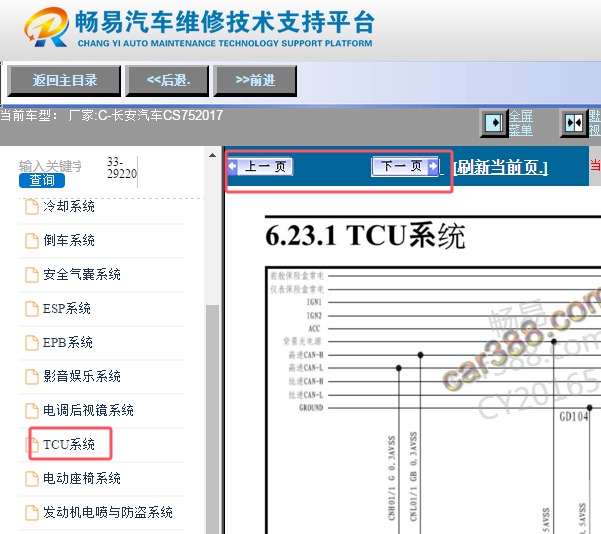Click the ACC label in diagram
Screen dimensions: 601x534
314,329
